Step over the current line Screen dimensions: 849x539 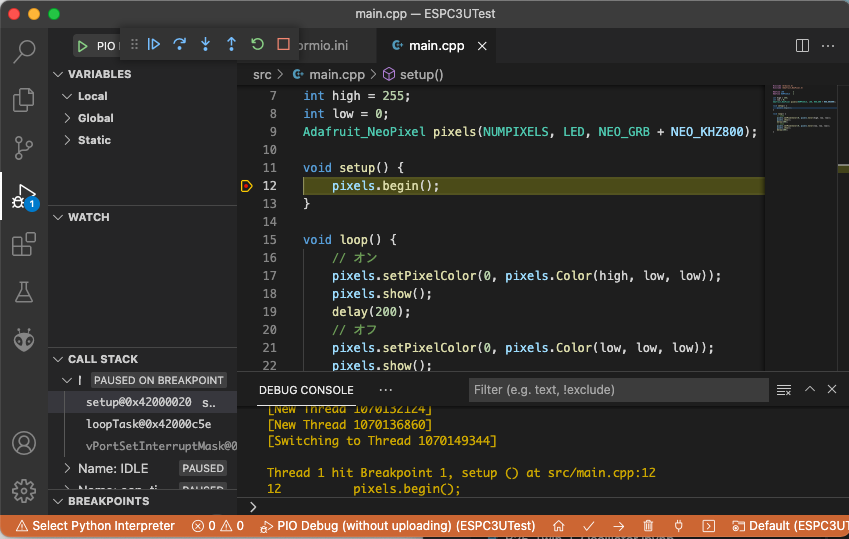click(x=180, y=44)
